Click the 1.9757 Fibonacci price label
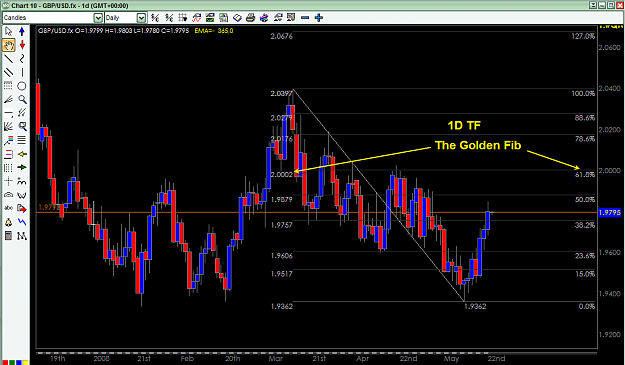The width and height of the screenshot is (625, 365). click(281, 225)
